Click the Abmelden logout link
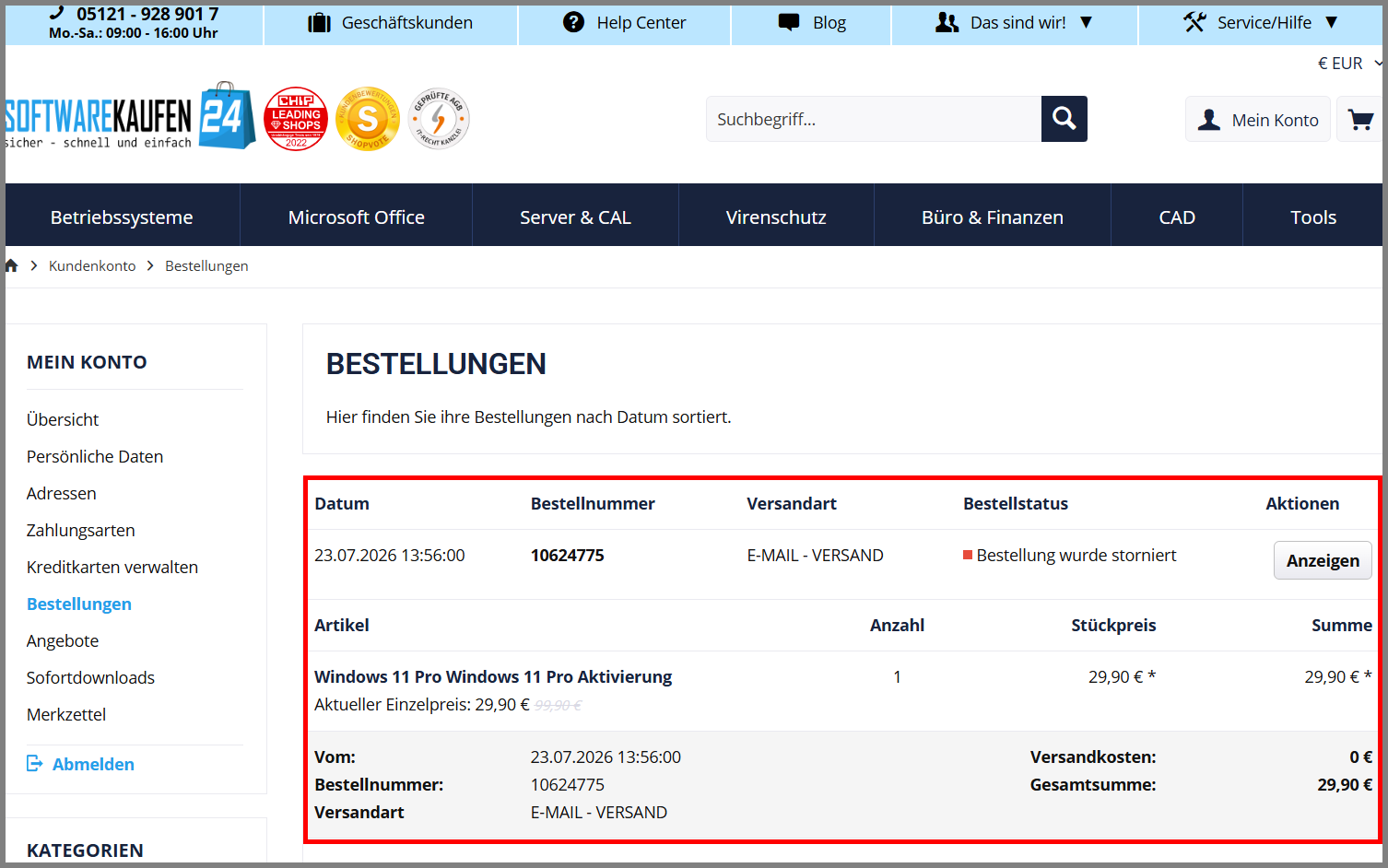Viewport: 1388px width, 868px height. pos(93,764)
